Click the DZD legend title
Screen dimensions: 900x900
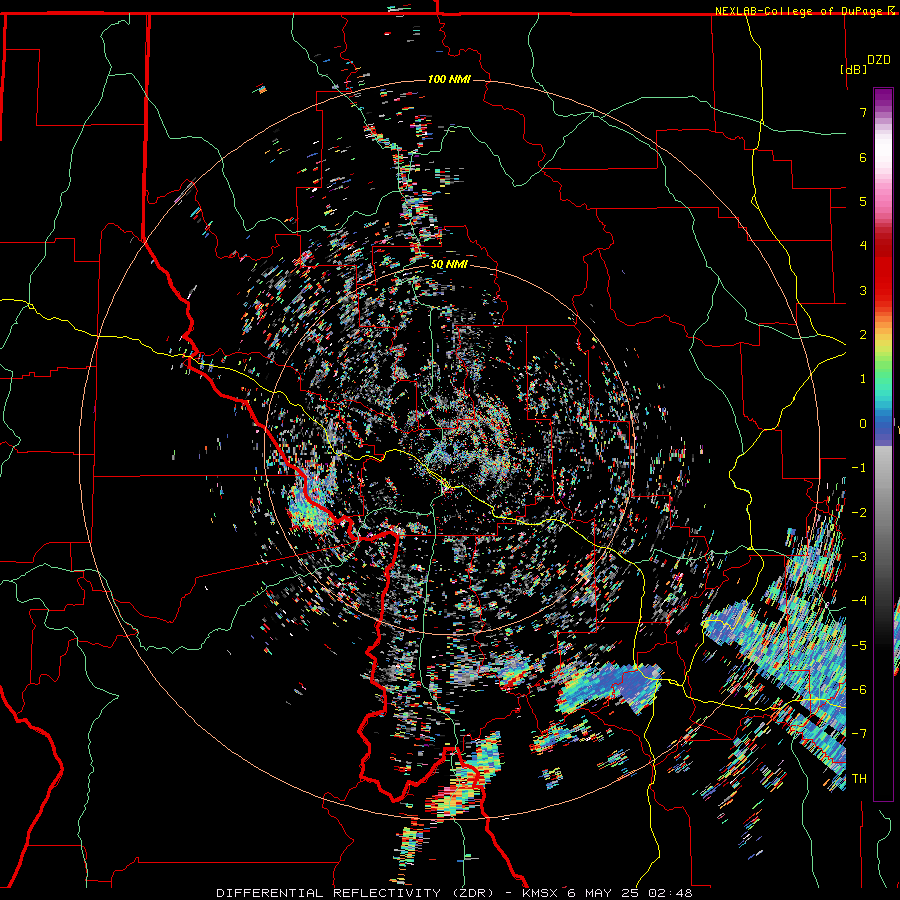(878, 60)
